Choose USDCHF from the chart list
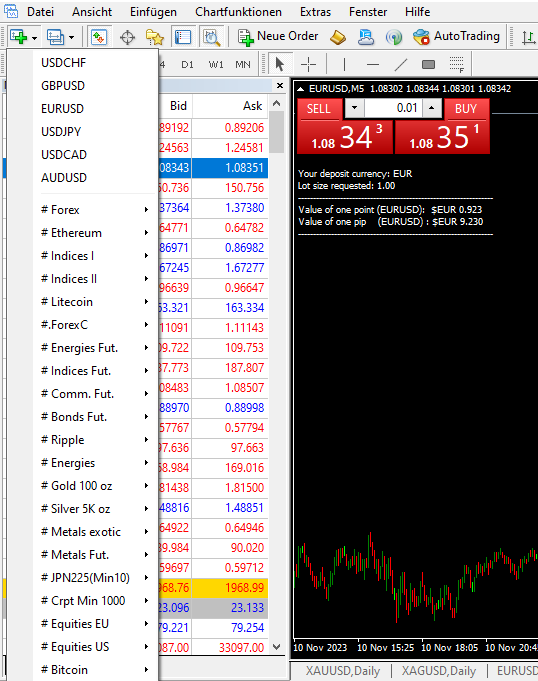This screenshot has width=538, height=681. click(x=83, y=63)
